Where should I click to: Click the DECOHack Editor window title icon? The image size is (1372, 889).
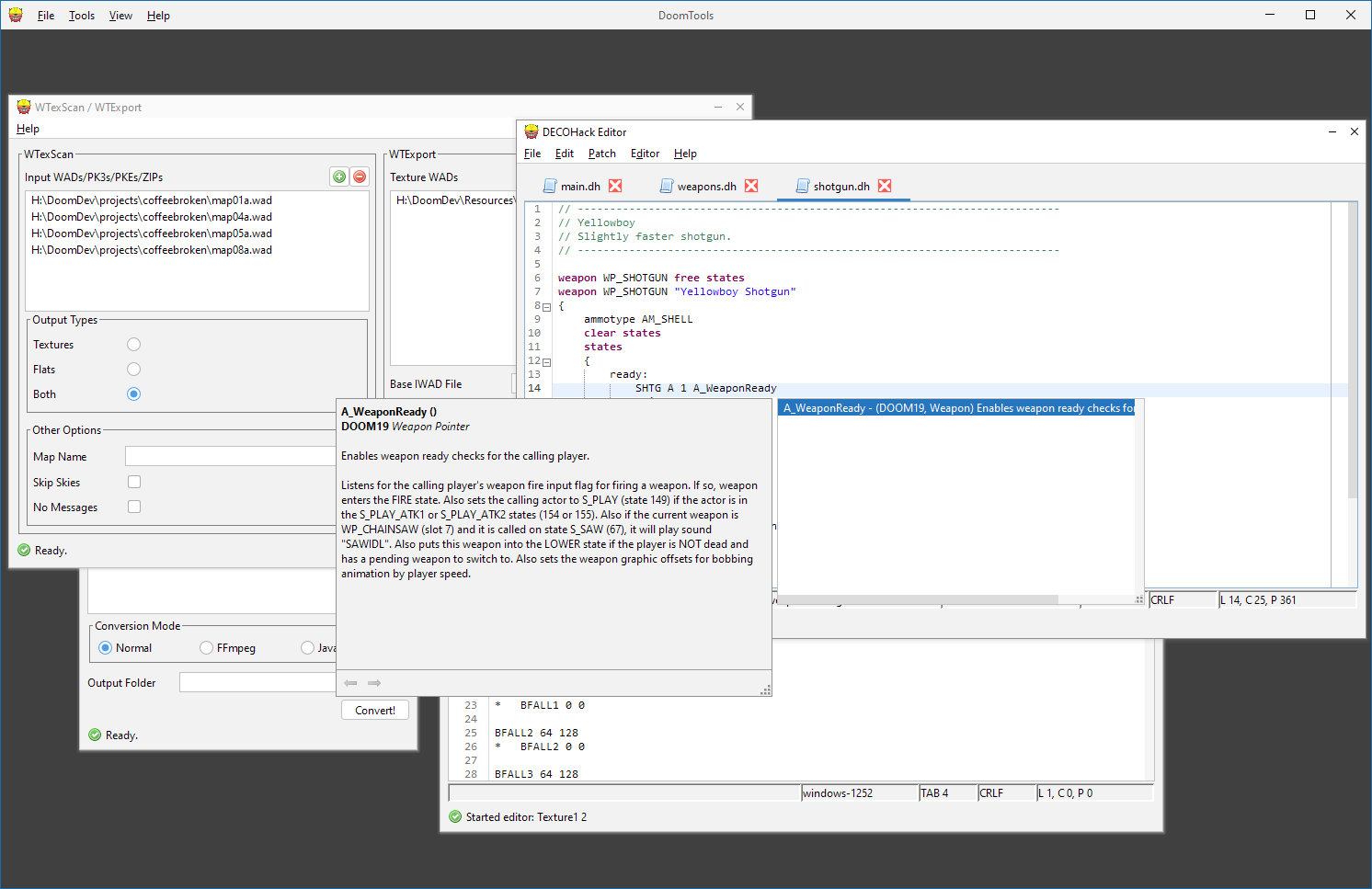tap(532, 131)
